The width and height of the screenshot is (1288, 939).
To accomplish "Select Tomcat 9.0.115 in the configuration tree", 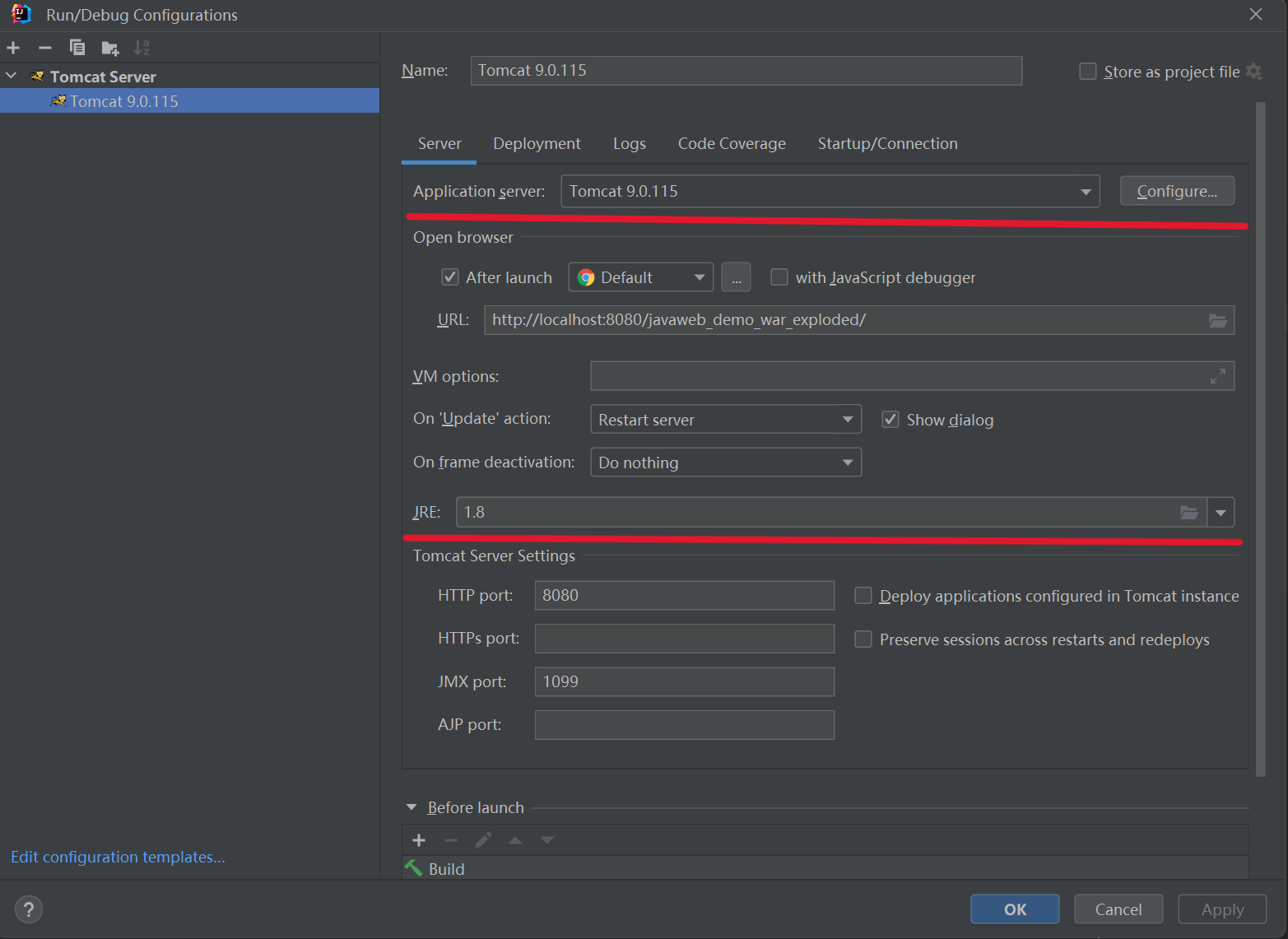I will click(x=189, y=101).
